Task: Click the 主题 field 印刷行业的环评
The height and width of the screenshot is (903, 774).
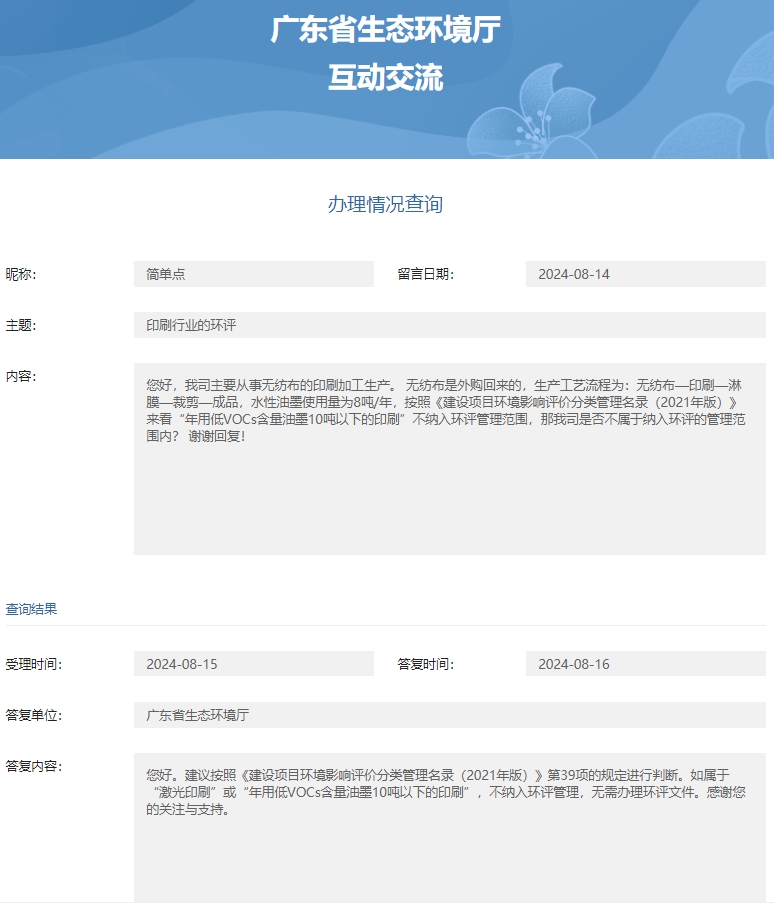Action: click(x=450, y=325)
